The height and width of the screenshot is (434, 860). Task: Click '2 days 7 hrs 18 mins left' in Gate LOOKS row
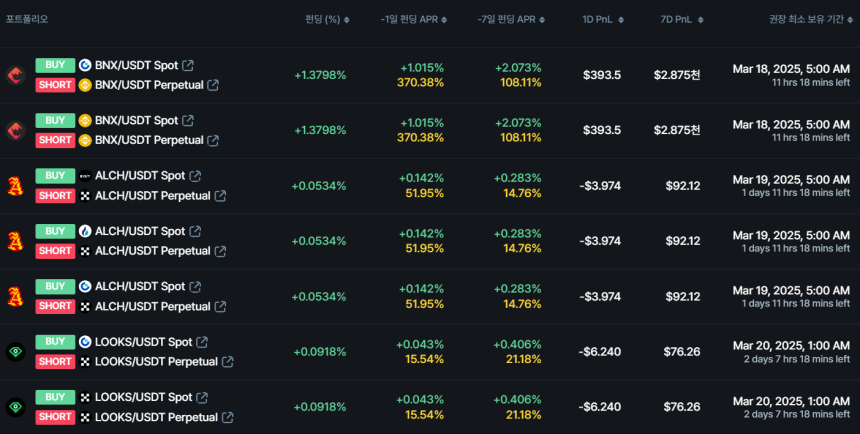[796, 359]
